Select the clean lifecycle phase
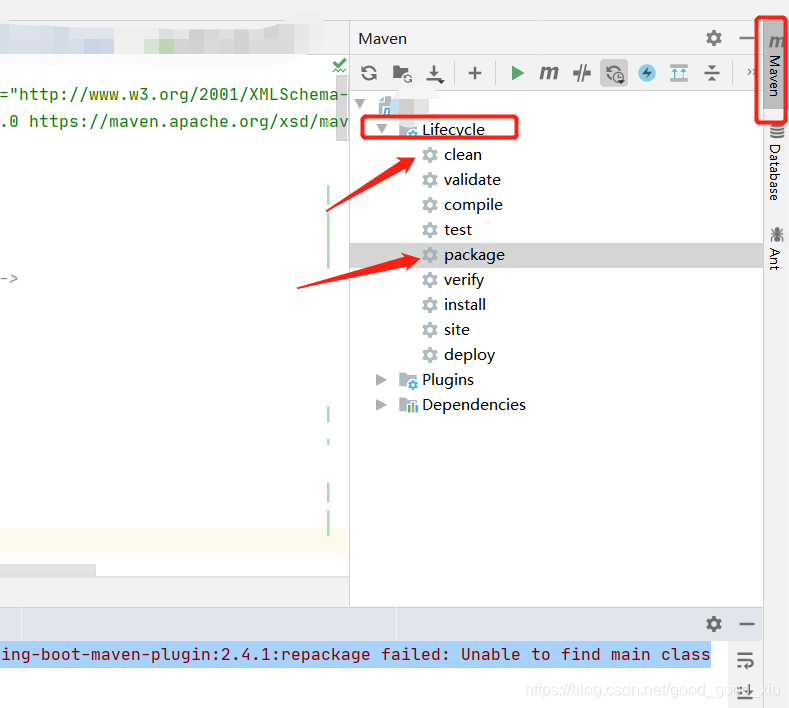789x708 pixels. click(462, 155)
